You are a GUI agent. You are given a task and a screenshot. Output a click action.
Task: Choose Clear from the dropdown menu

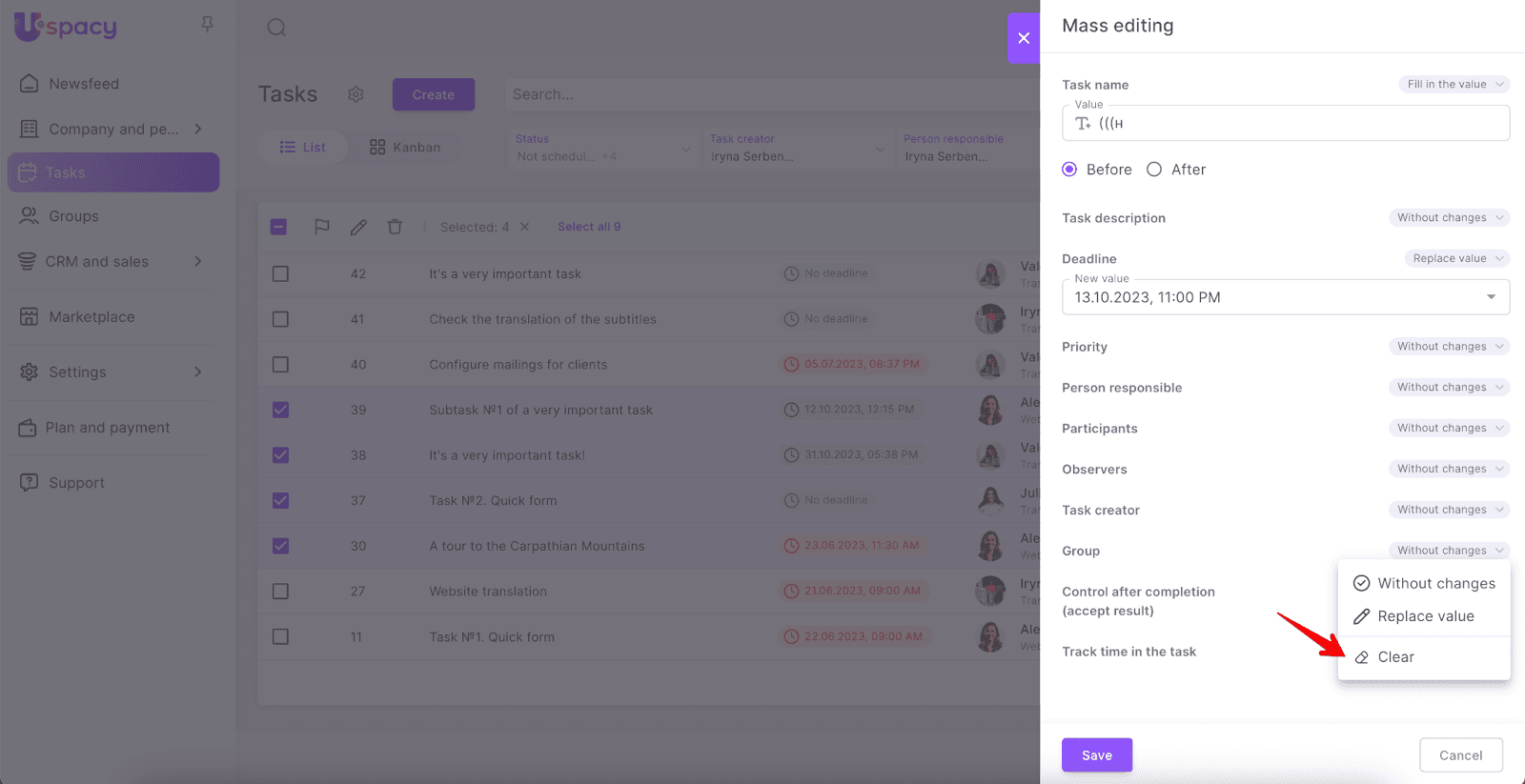pyautogui.click(x=1395, y=657)
